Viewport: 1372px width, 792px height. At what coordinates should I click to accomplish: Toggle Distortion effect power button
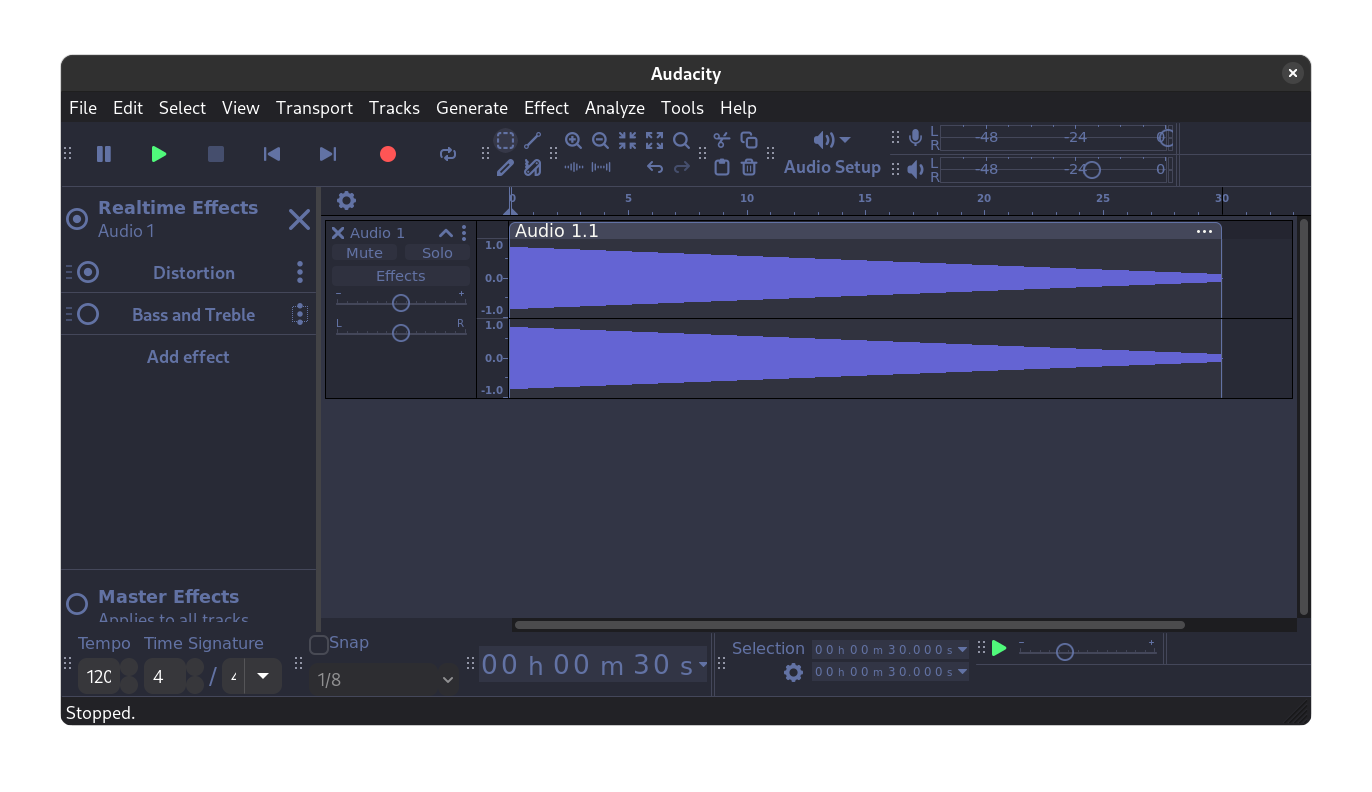[88, 272]
